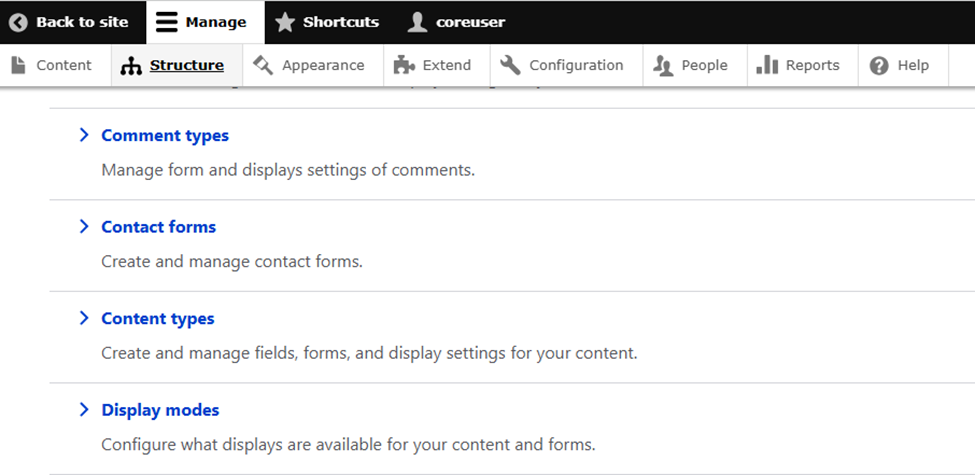Viewport: 975px width, 475px height.
Task: Click the Help question mark icon
Action: click(879, 65)
